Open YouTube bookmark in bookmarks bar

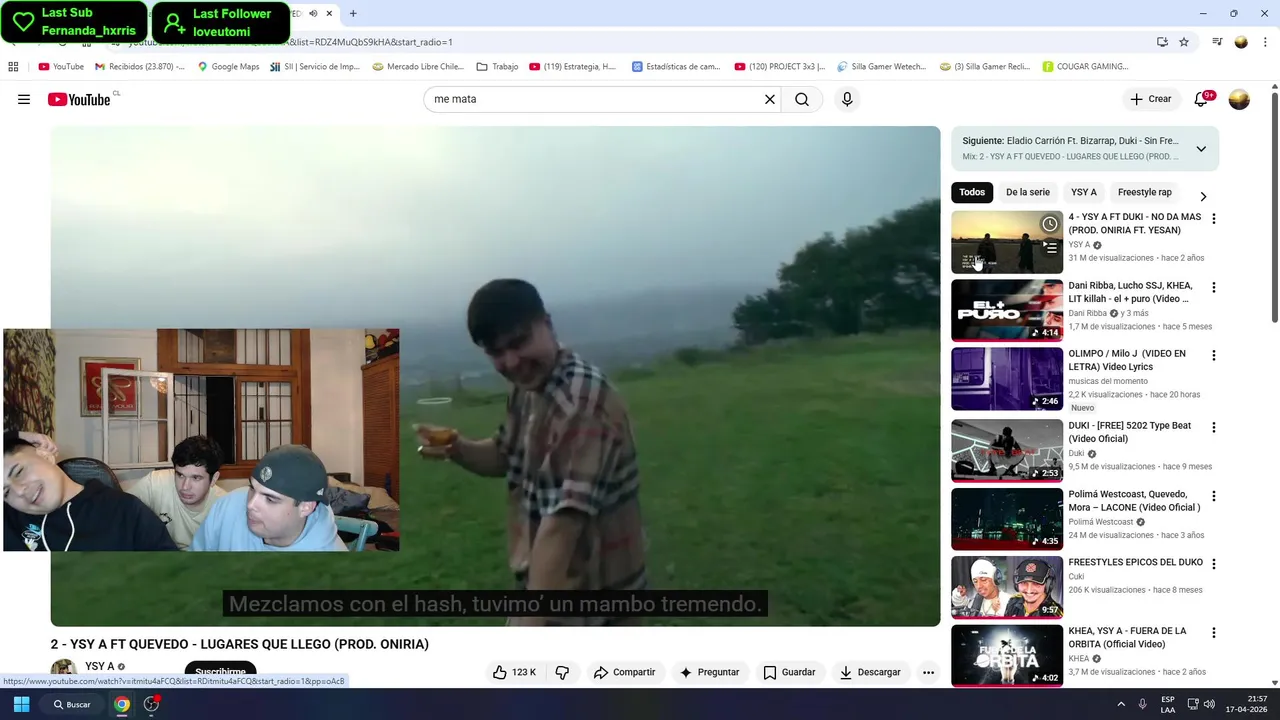[61, 67]
